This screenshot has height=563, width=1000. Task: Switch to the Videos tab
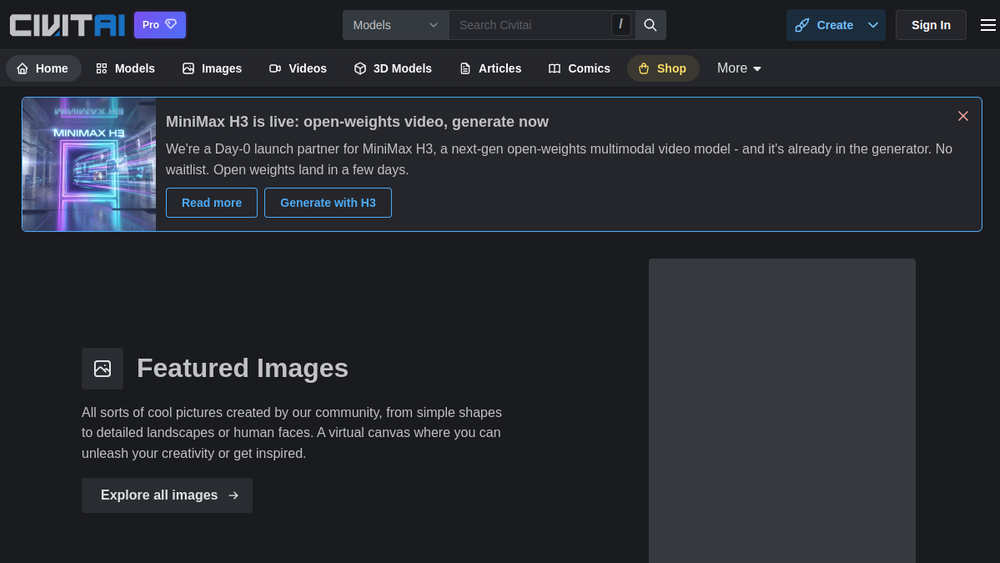click(x=298, y=68)
